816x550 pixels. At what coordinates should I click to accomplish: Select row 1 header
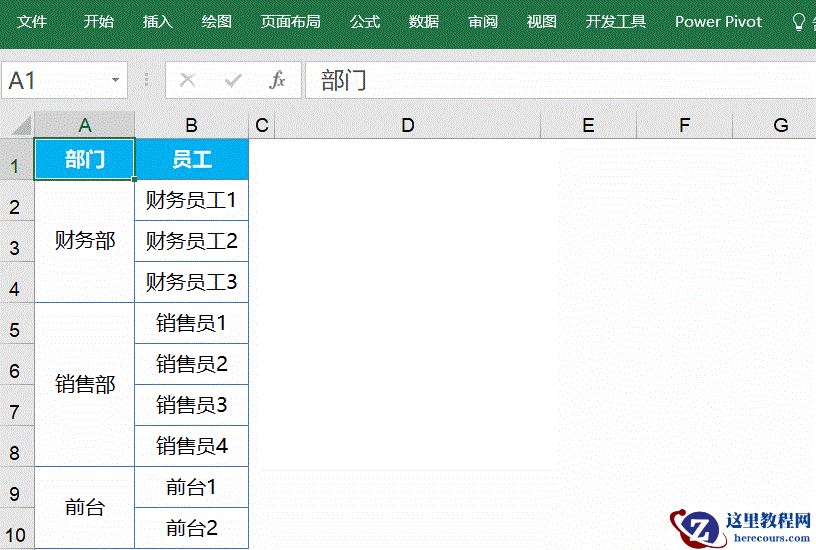point(17,159)
